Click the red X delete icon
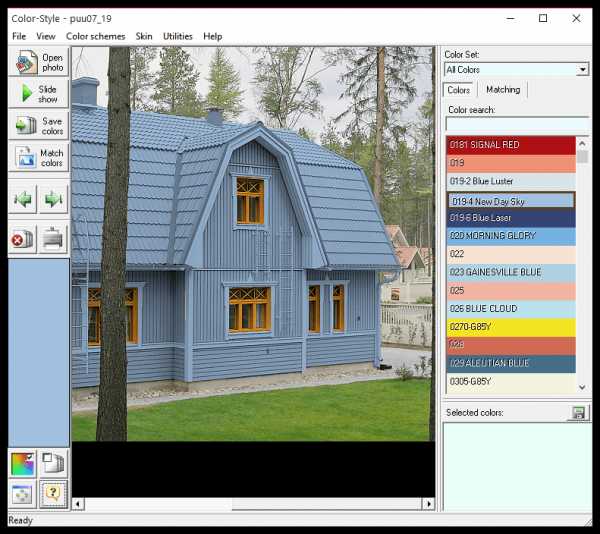The height and width of the screenshot is (534, 600). [x=24, y=239]
